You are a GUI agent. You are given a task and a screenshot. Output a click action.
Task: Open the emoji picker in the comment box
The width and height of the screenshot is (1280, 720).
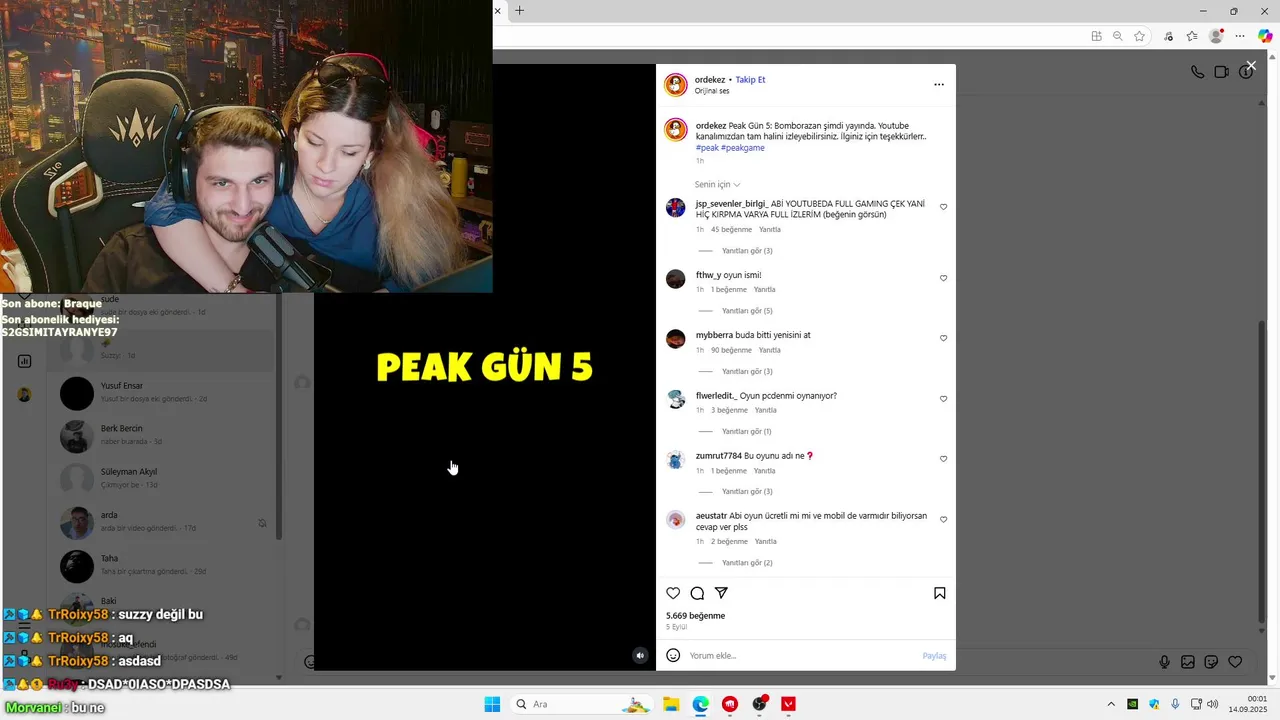point(673,656)
